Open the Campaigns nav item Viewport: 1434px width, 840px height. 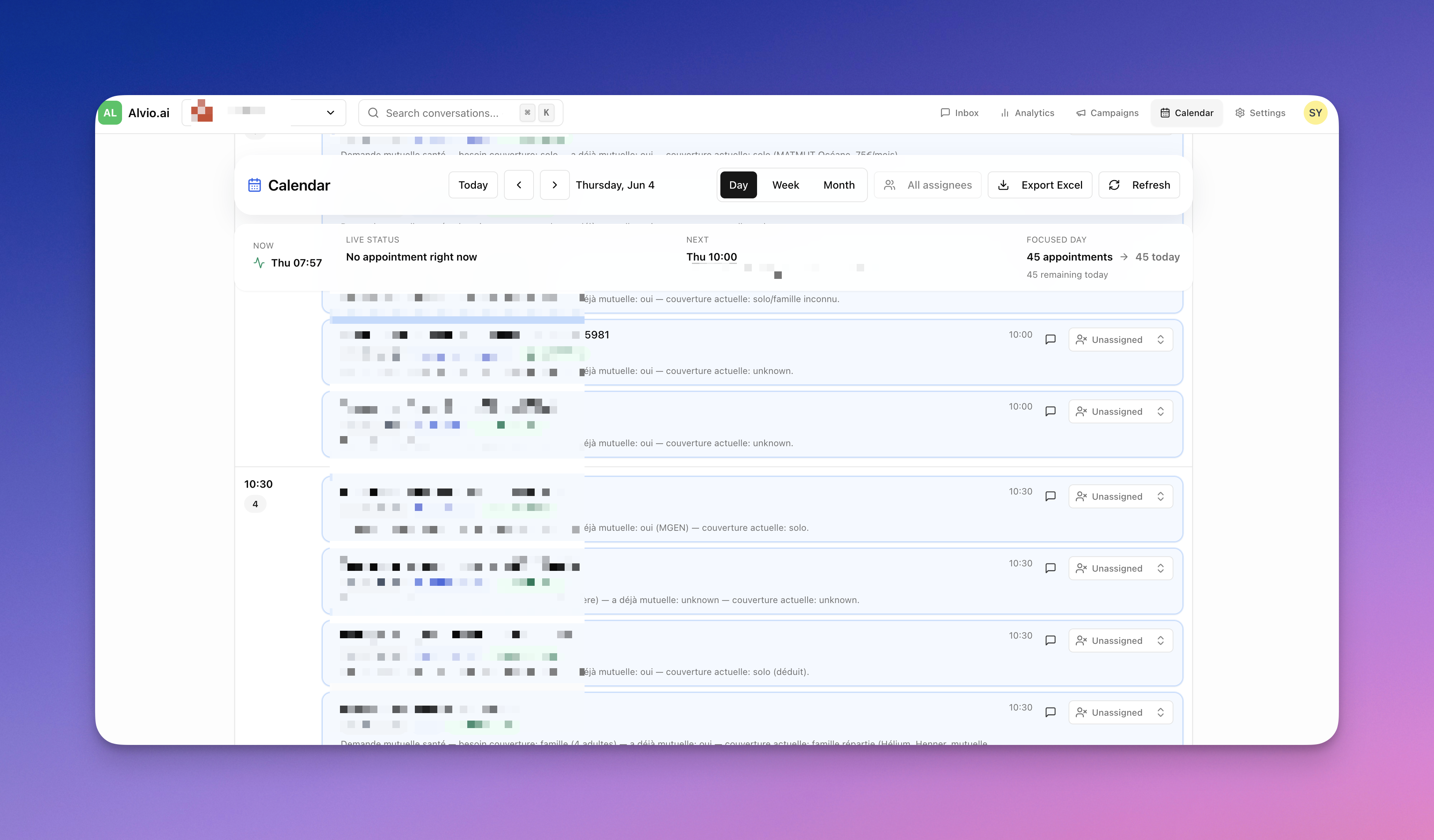(x=1108, y=113)
